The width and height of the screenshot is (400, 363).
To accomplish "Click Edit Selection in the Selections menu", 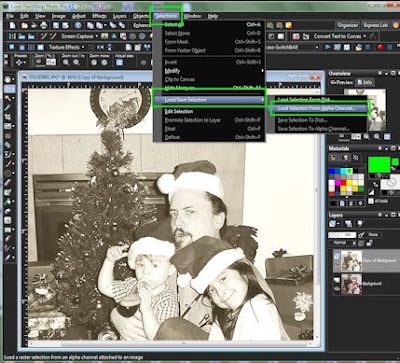I will coord(179,111).
